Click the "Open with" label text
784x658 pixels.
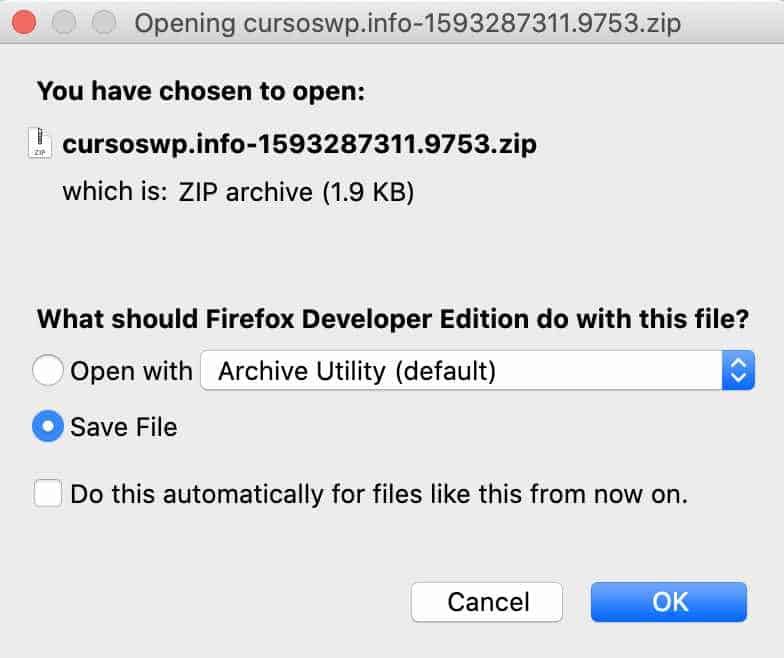tap(131, 371)
